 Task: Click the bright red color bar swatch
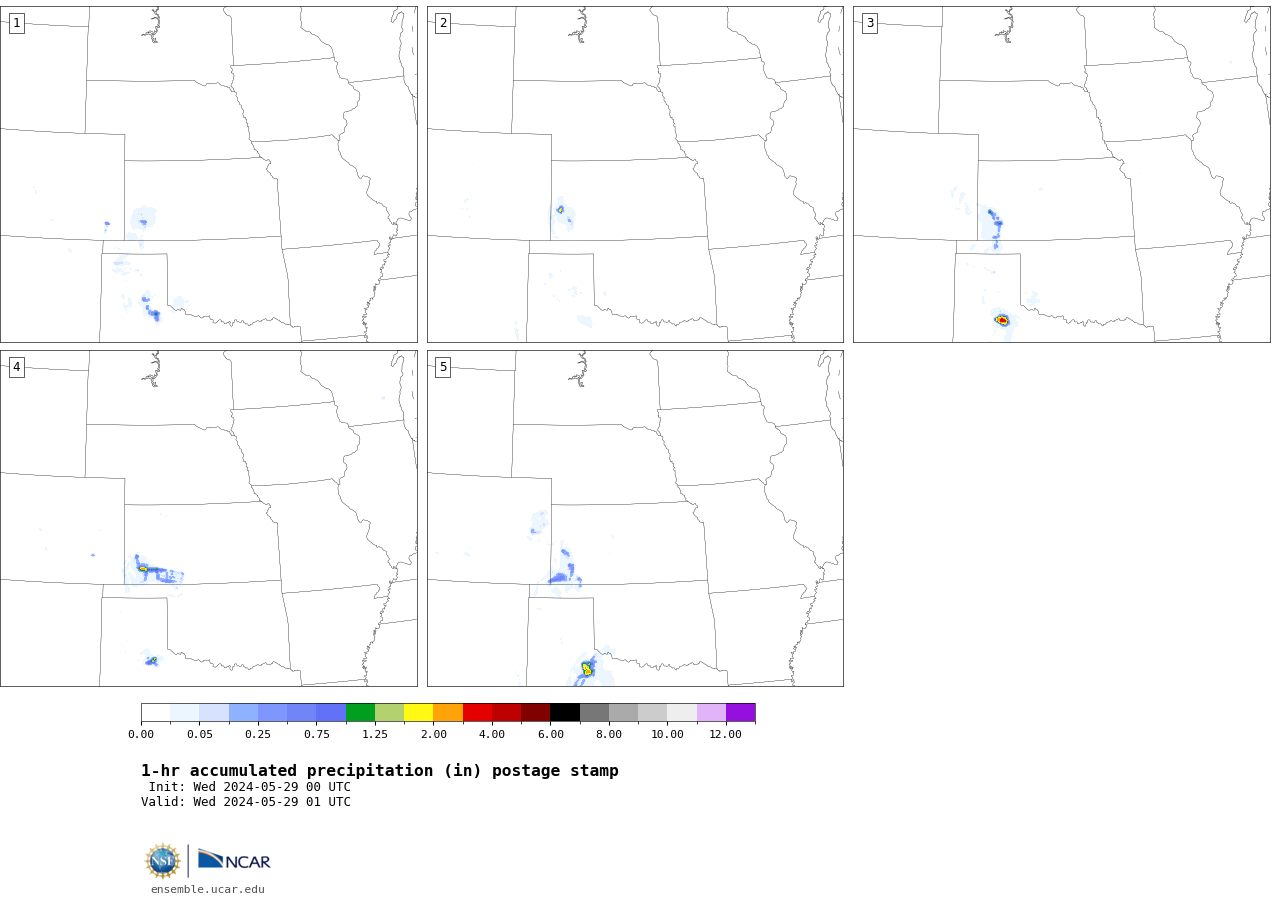coord(477,712)
